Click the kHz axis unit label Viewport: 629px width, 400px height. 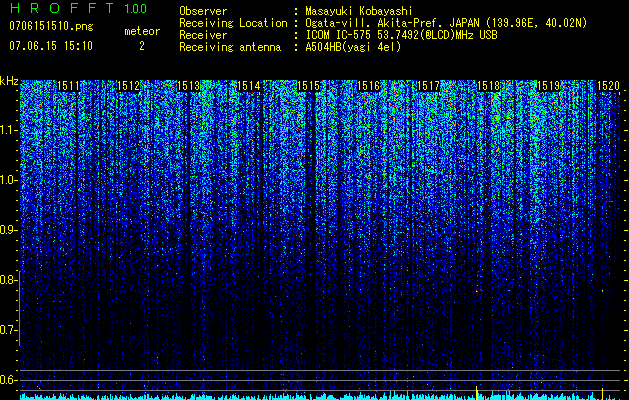(9, 81)
